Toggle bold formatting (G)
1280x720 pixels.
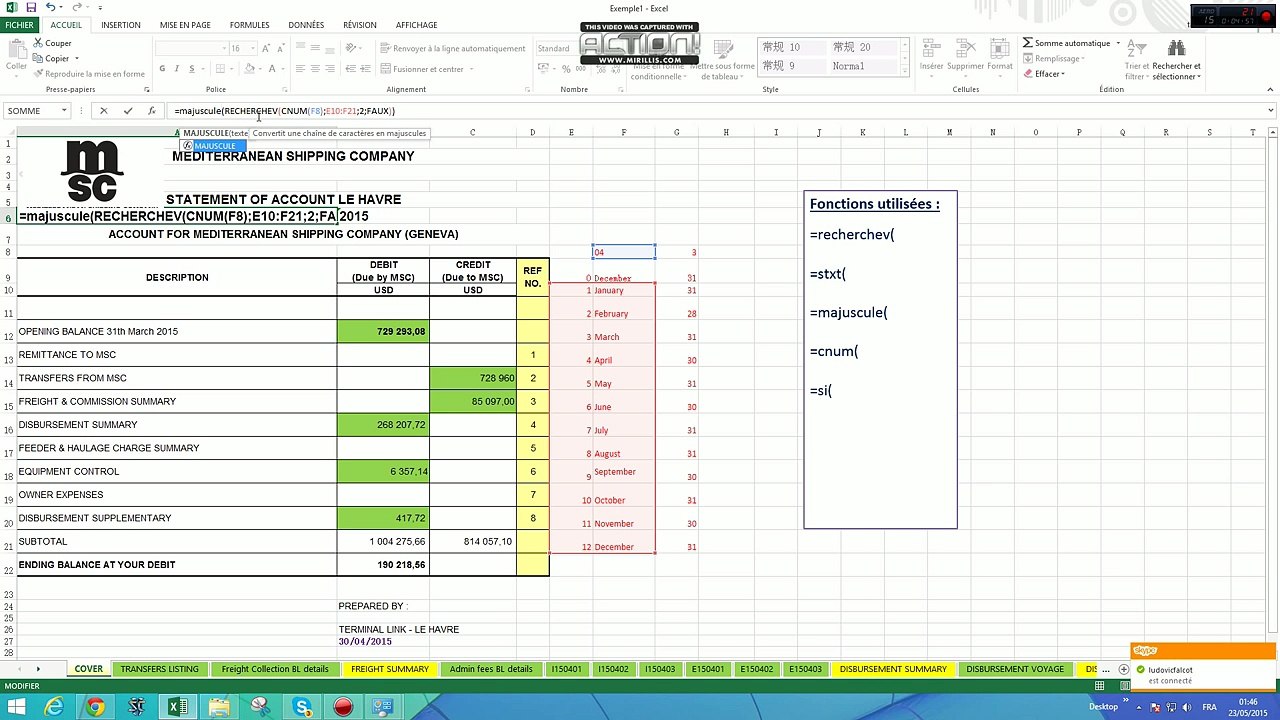[x=162, y=69]
